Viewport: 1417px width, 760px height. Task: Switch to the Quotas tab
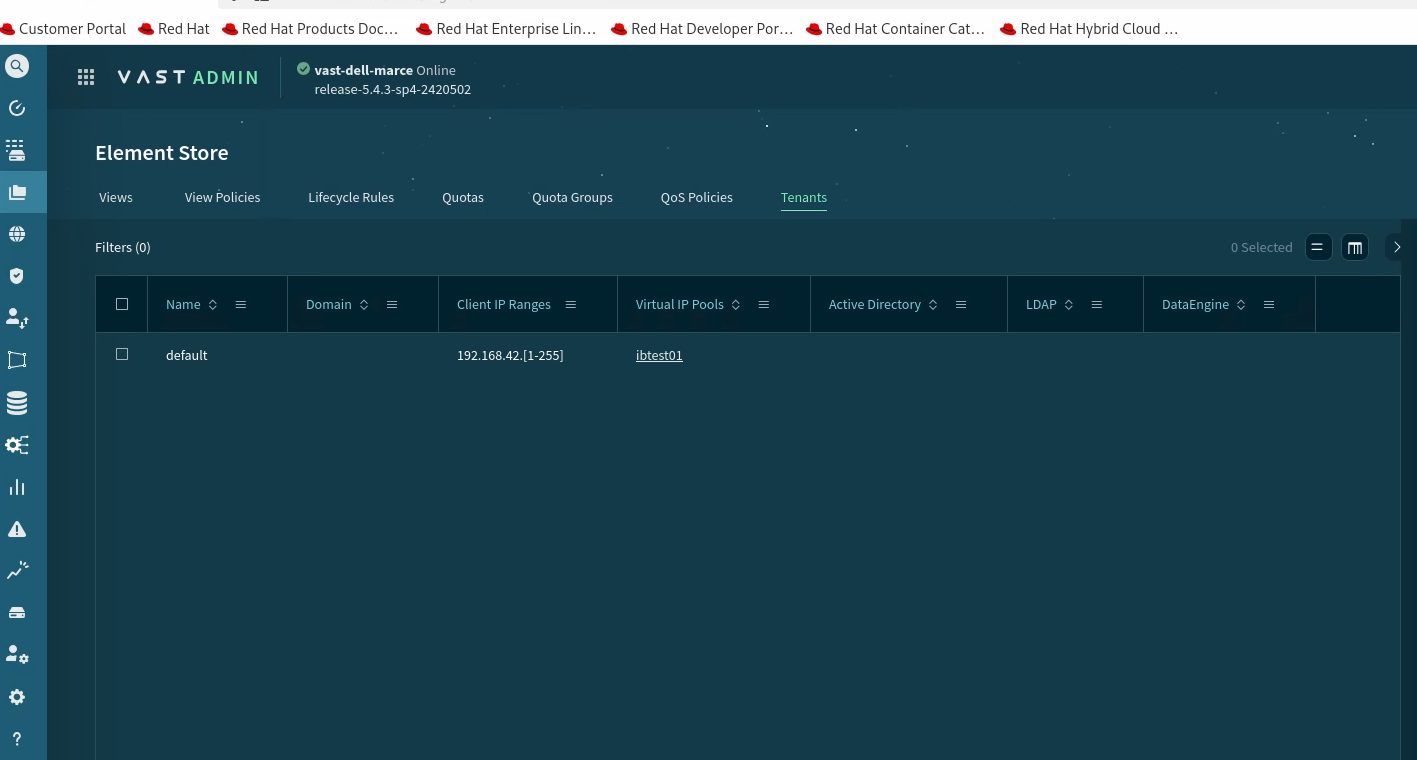pos(463,197)
